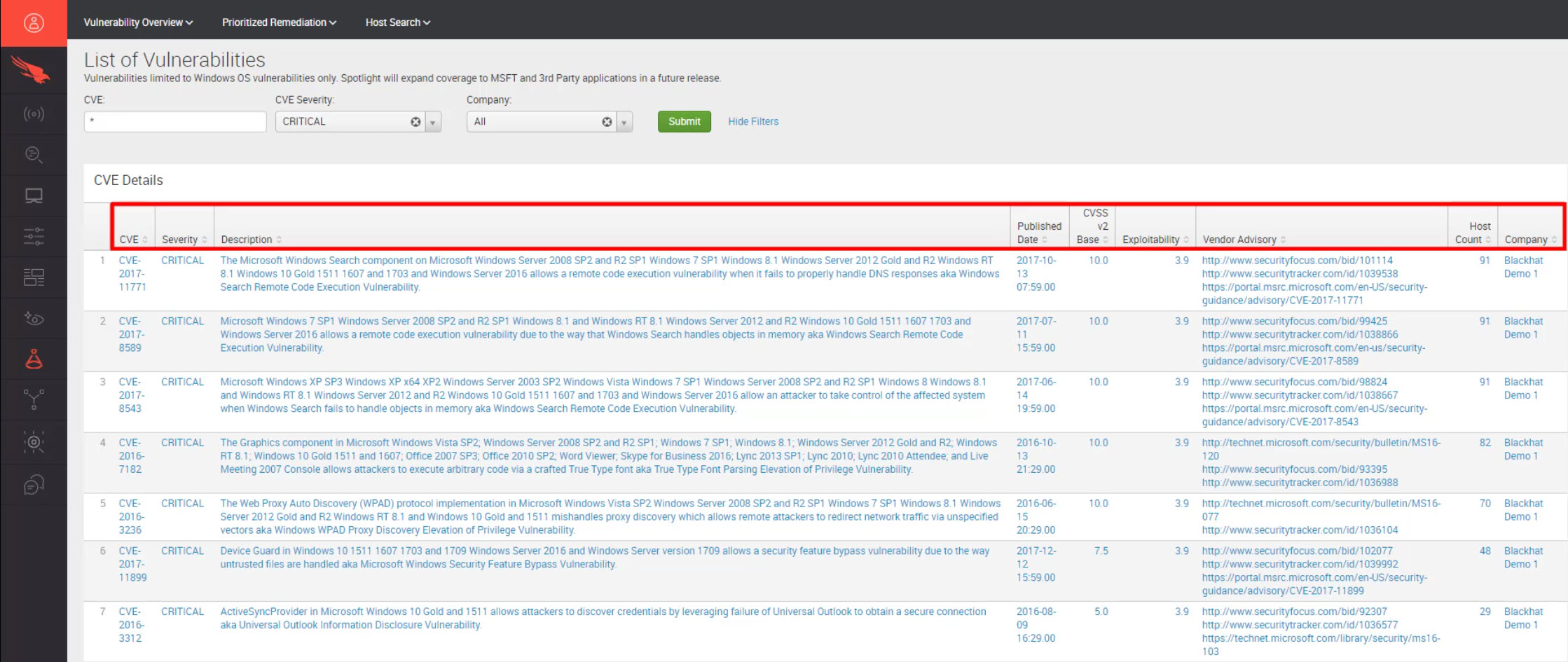Open the CVE-2016-7182 link
The width and height of the screenshot is (1568, 662).
coord(131,456)
